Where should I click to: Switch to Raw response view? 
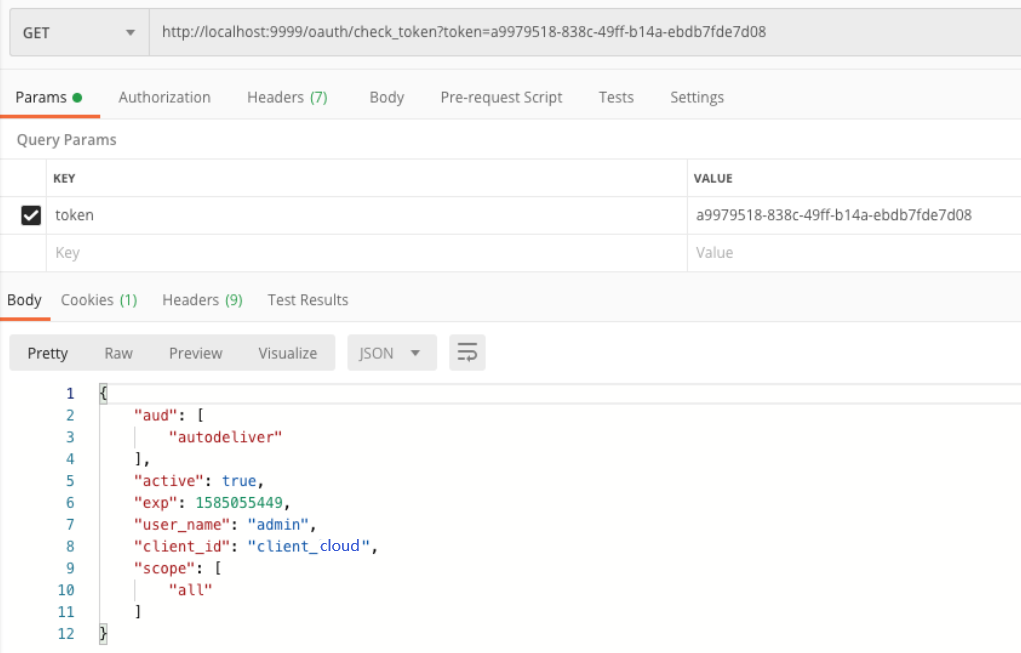point(118,353)
